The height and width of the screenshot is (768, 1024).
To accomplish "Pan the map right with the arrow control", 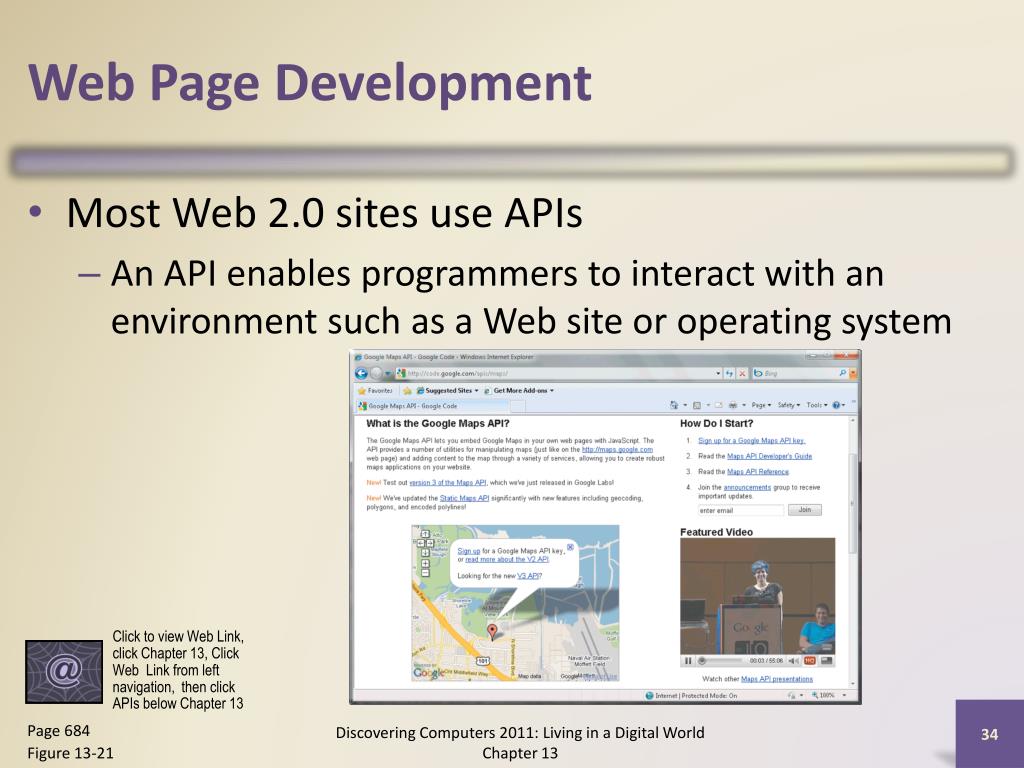I will 430,543.
